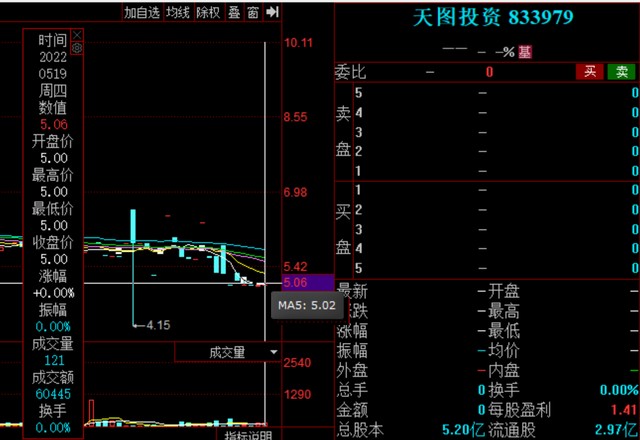Click the tall cyan candlestick on chart
Image resolution: width=640 pixels, height=440 pixels.
(x=133, y=227)
